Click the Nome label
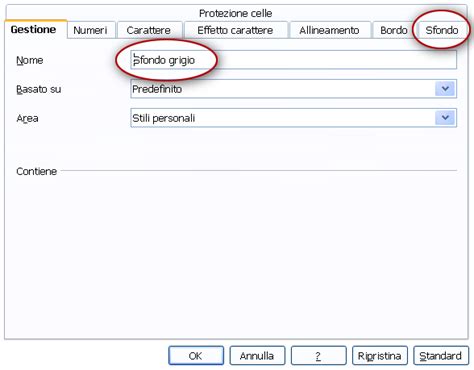Screen dimensions: 474x370 tap(30, 60)
